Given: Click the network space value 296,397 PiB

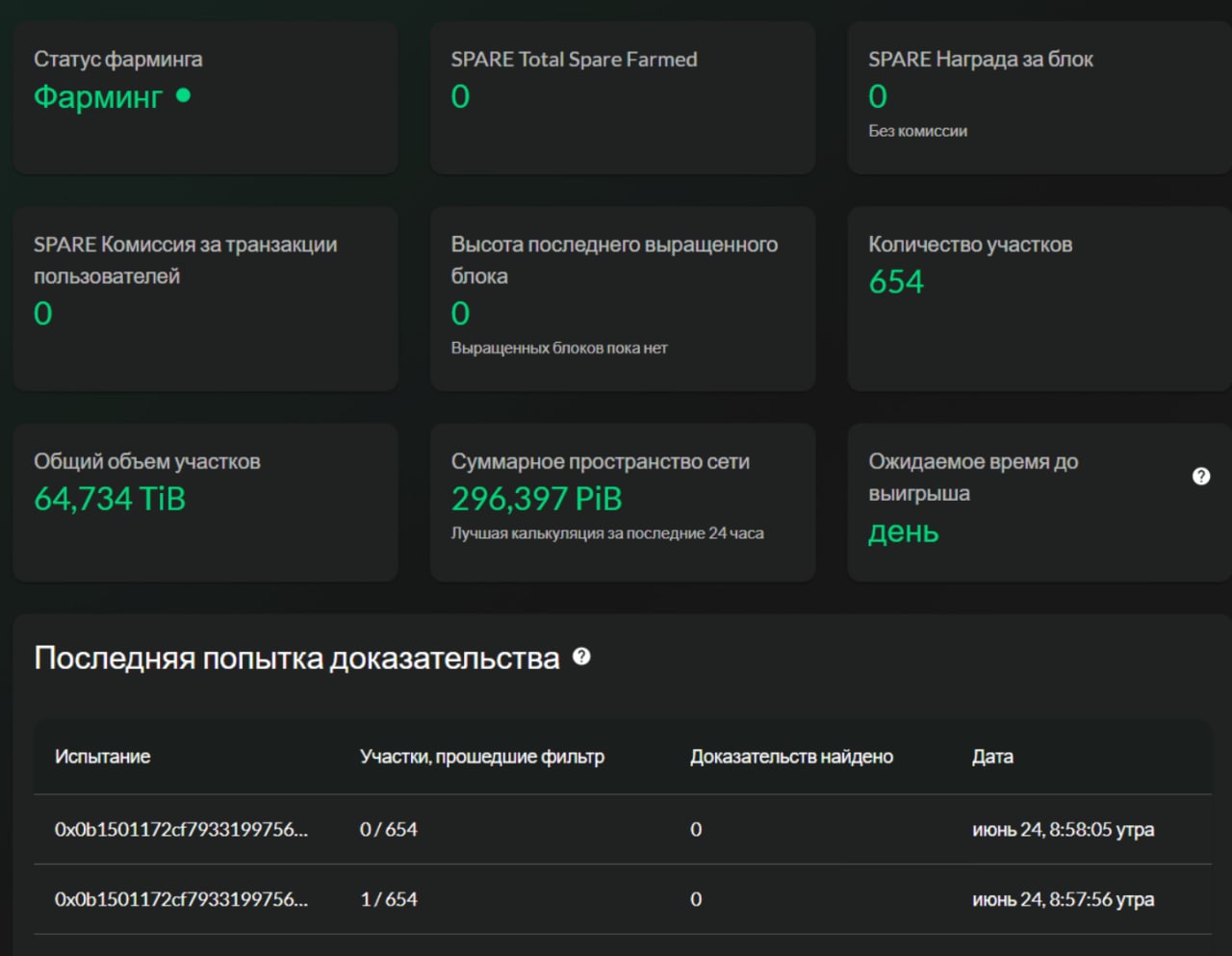Looking at the screenshot, I should 536,499.
